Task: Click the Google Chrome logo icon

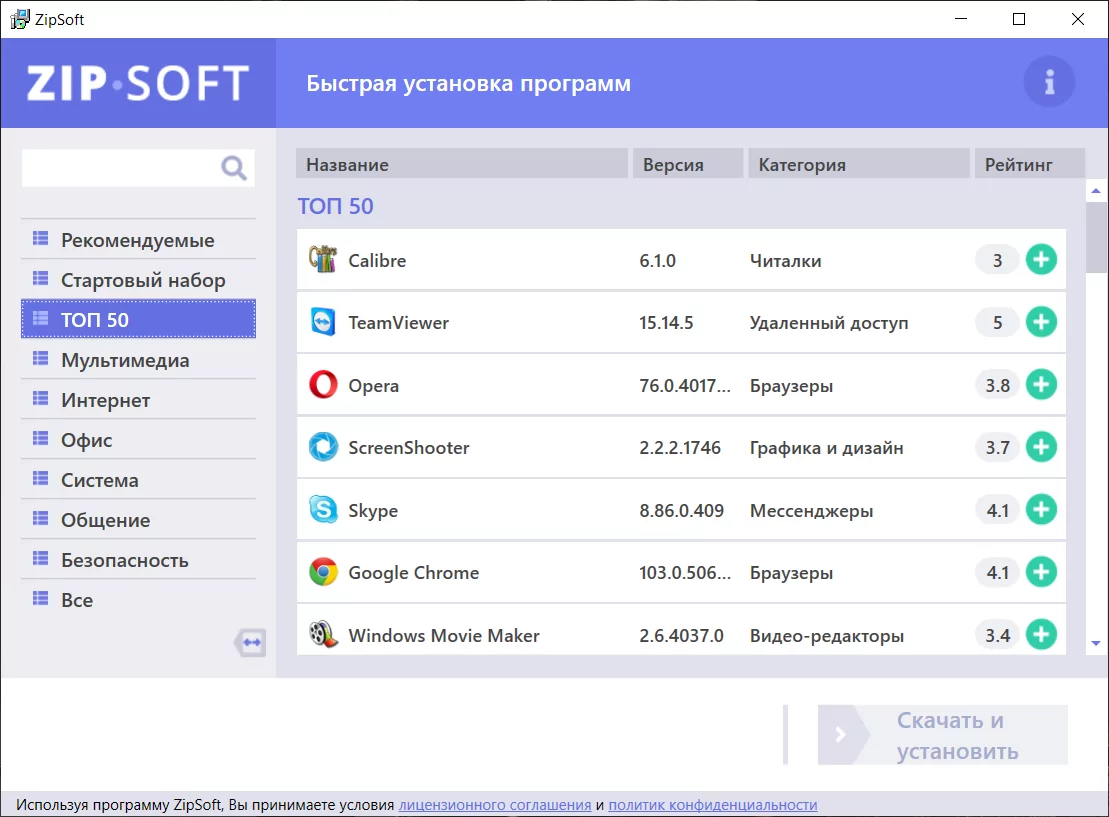Action: click(x=323, y=572)
